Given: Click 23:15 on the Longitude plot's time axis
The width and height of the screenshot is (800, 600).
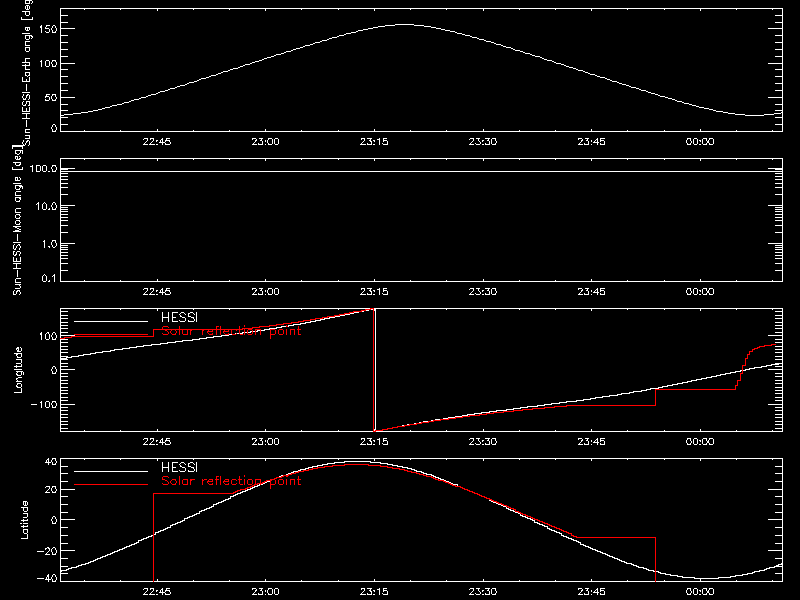Looking at the screenshot, I should point(374,441).
